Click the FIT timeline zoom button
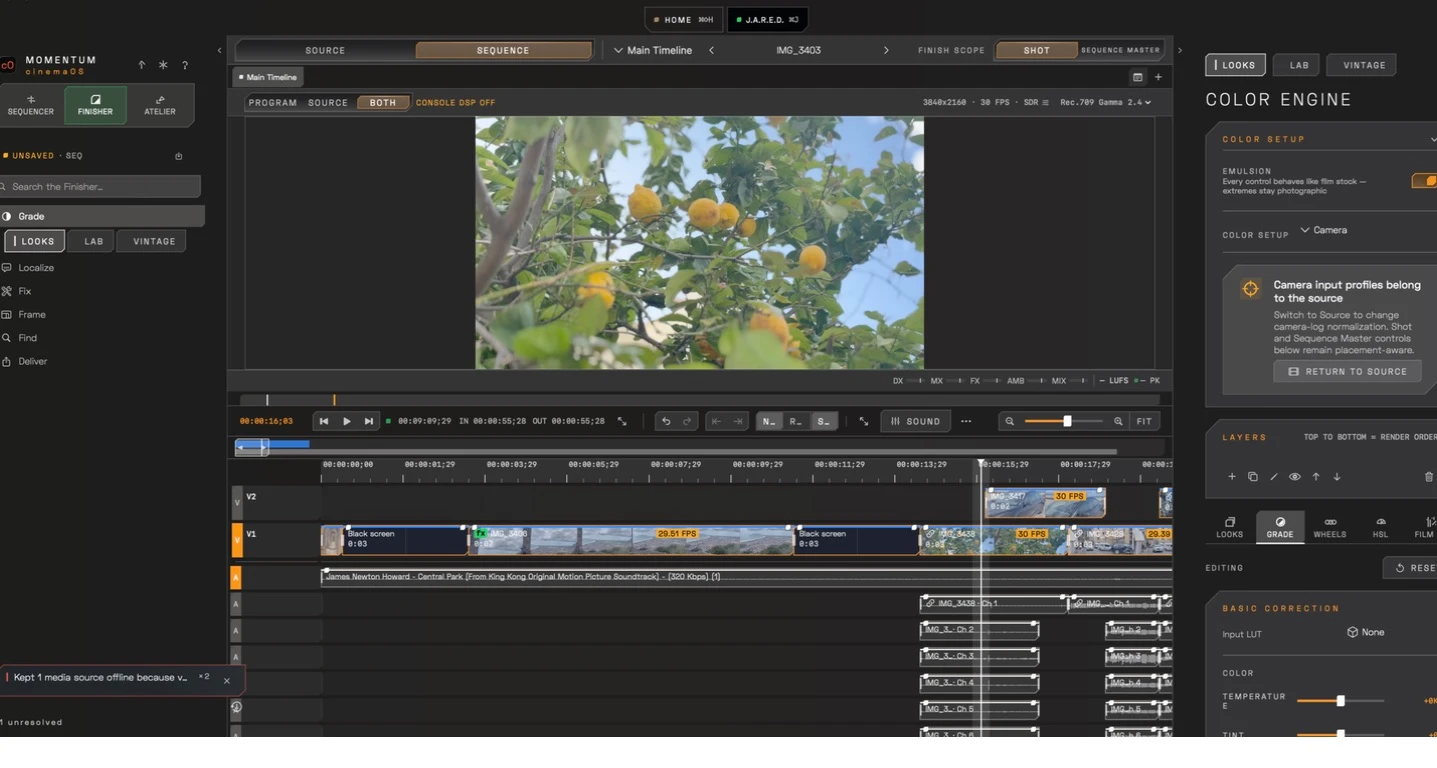Viewport: 1437px width, 768px height. click(x=1144, y=422)
